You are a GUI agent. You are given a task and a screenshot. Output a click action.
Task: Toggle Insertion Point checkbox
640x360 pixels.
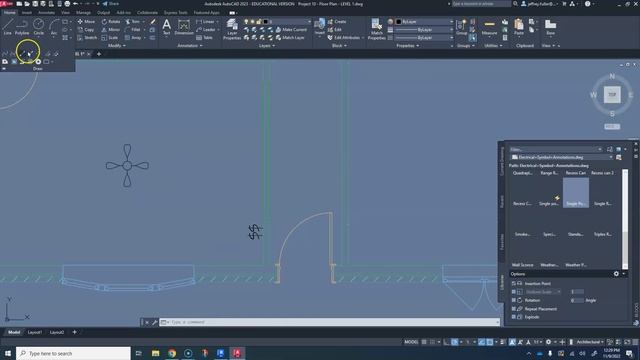(514, 283)
